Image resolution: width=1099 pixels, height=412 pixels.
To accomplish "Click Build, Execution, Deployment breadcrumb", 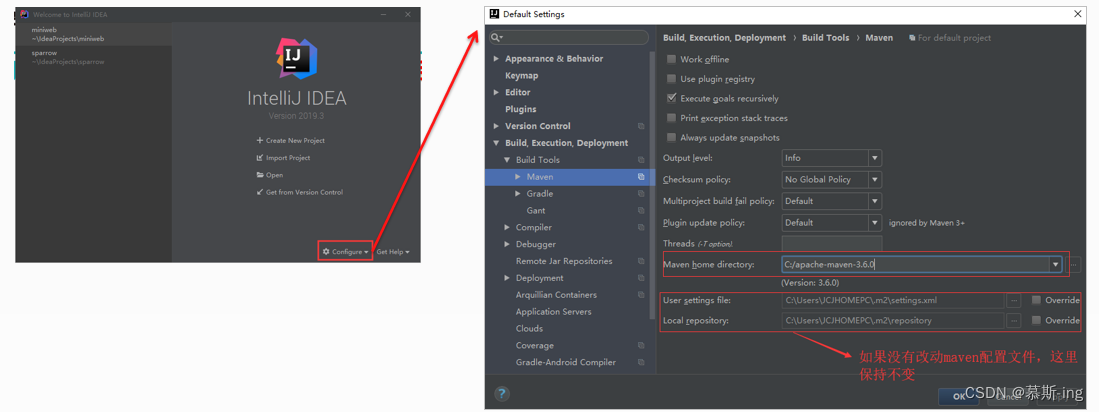I will (x=725, y=38).
